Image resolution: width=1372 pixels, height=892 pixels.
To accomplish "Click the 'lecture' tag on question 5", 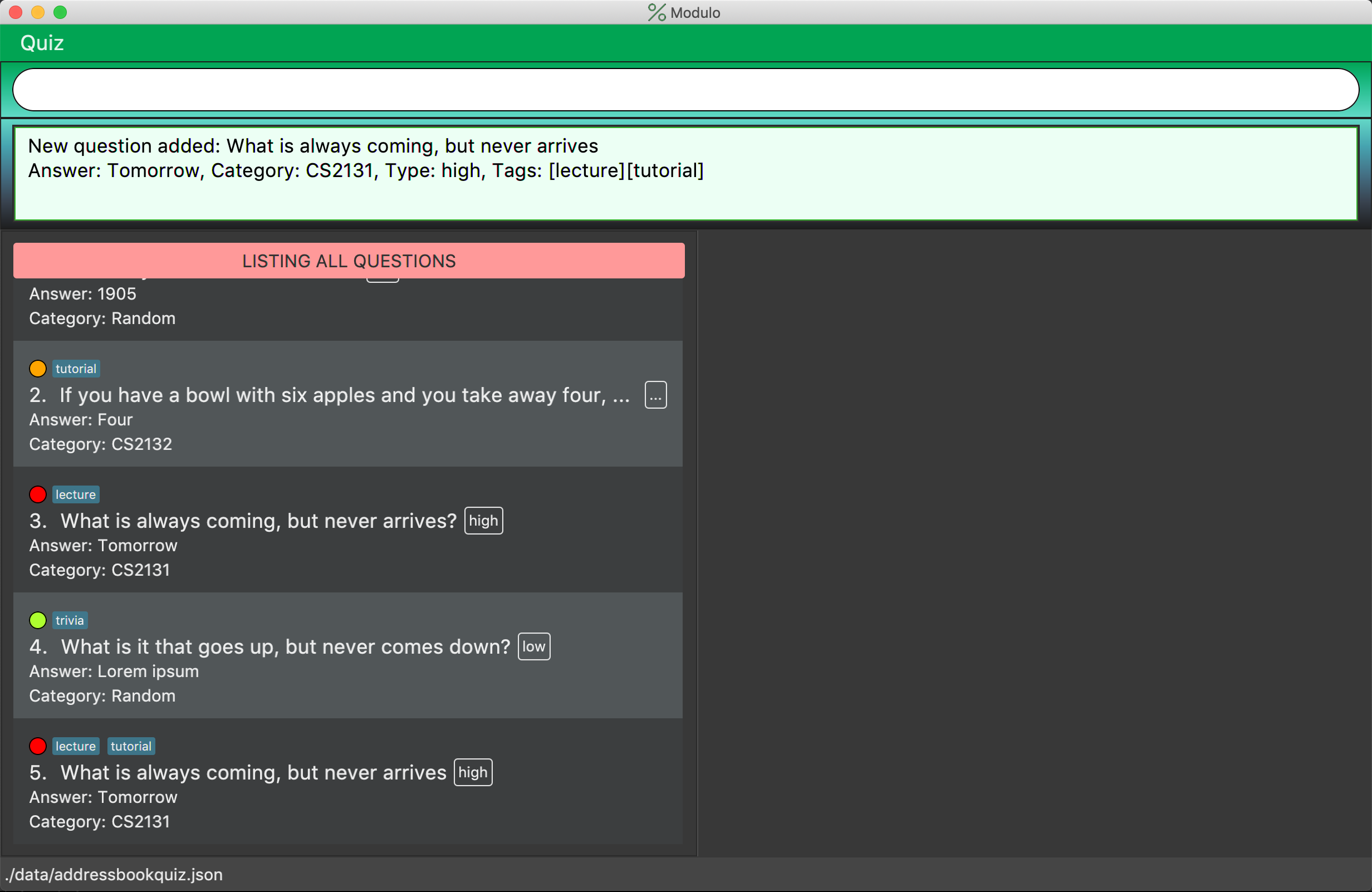I will click(x=76, y=746).
